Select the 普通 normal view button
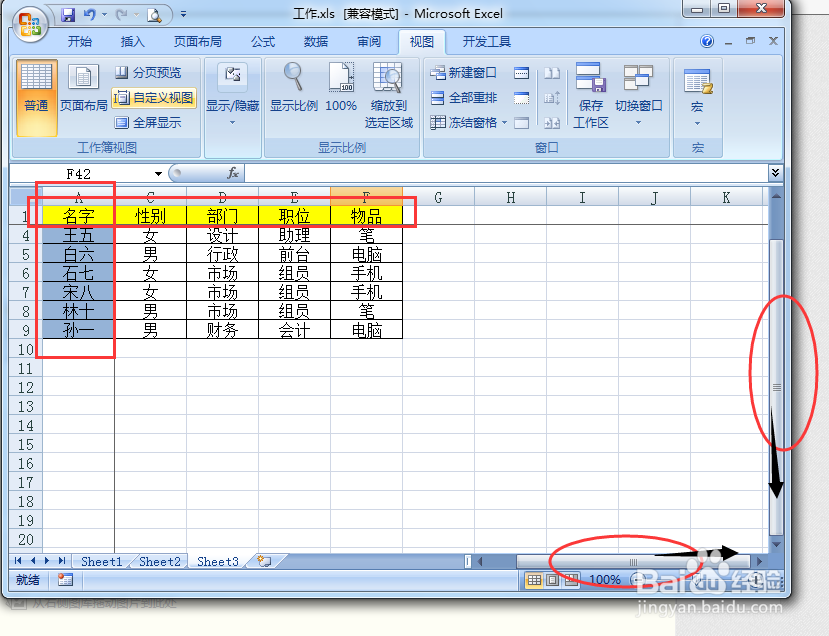 36,98
